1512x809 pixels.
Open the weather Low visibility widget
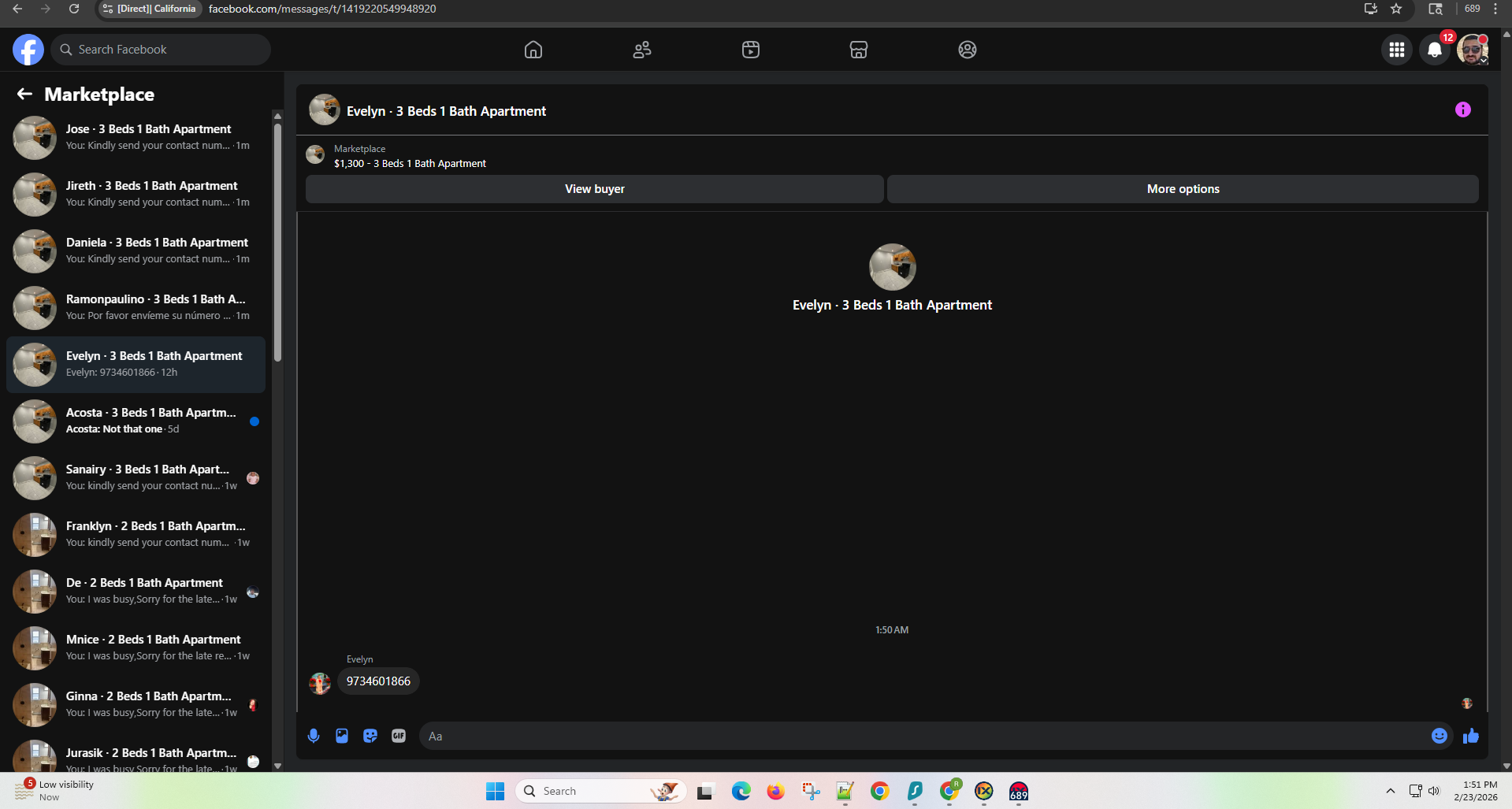coord(54,791)
